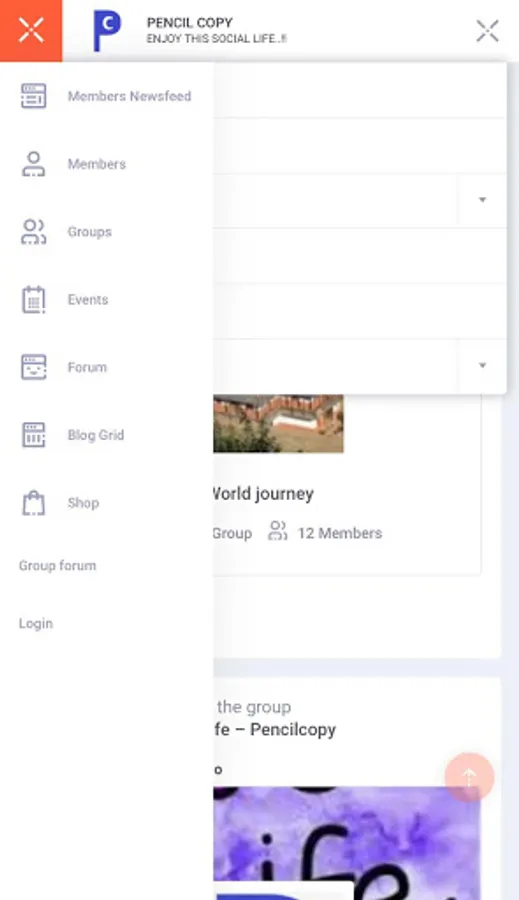Click the scroll-to-top arrow button
519x900 pixels.
point(469,777)
